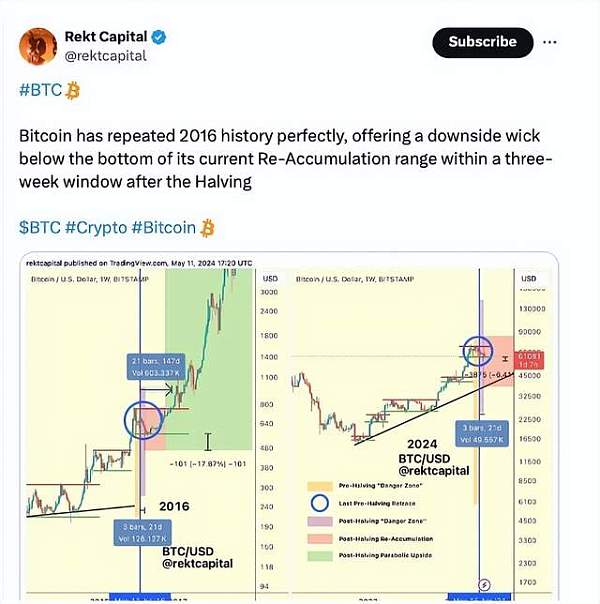Open the Rekt Capital display name link
This screenshot has width=600, height=604.
[x=104, y=38]
